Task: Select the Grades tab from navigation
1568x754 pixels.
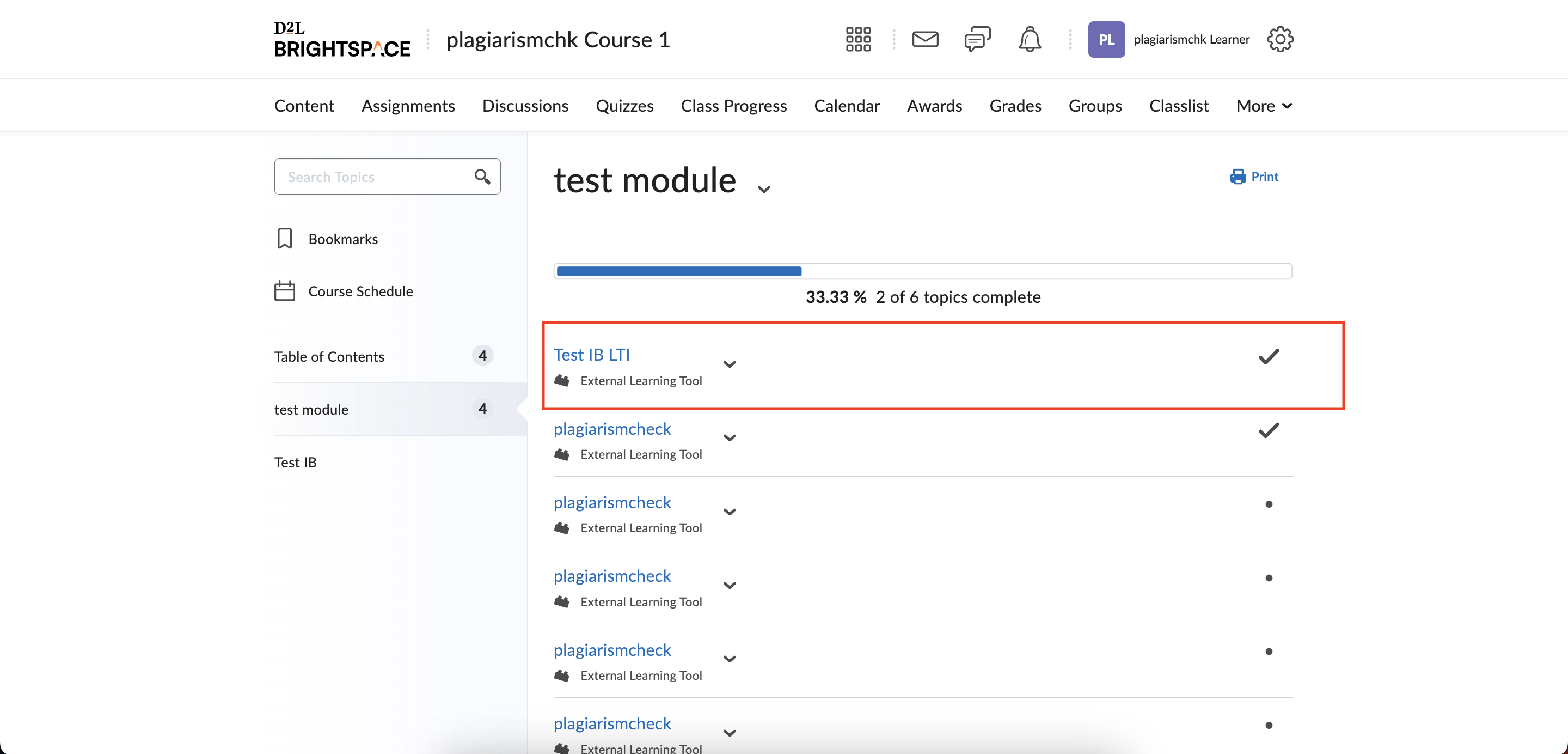Action: pos(1014,105)
